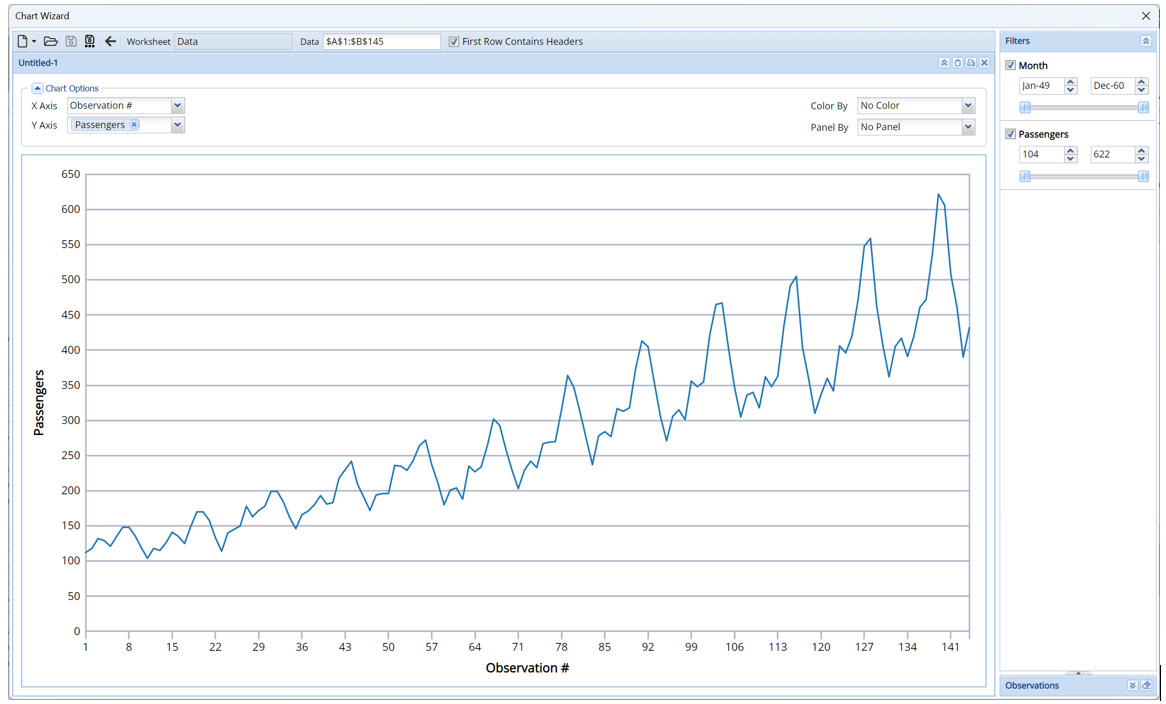Screen dimensions: 1166x704
Task: Toggle the First Row Contains Headers checkbox
Action: (x=453, y=41)
